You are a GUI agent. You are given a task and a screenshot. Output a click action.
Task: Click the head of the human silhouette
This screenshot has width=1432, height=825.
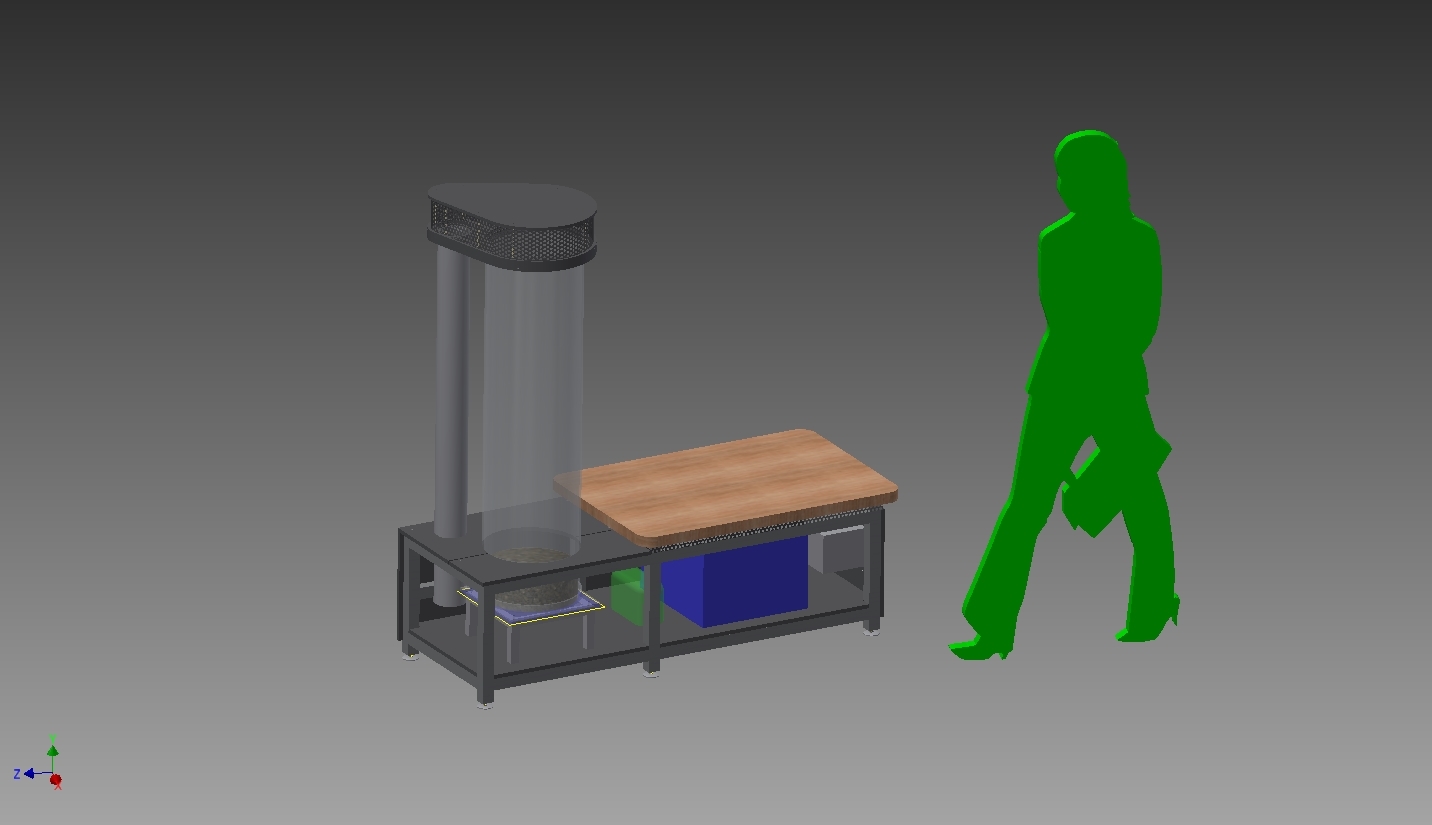[x=1088, y=170]
